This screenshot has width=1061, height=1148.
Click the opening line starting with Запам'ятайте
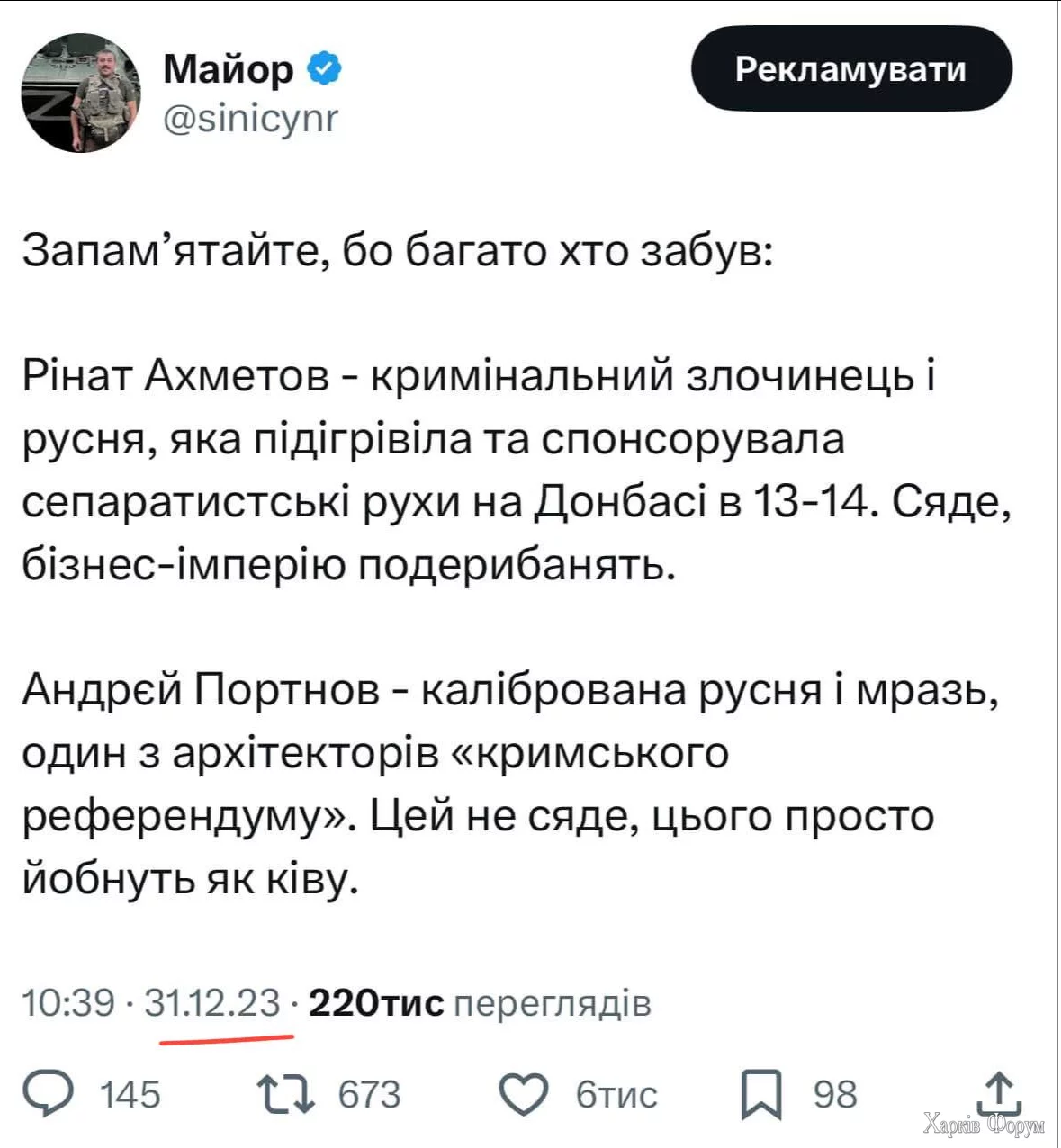(x=397, y=250)
